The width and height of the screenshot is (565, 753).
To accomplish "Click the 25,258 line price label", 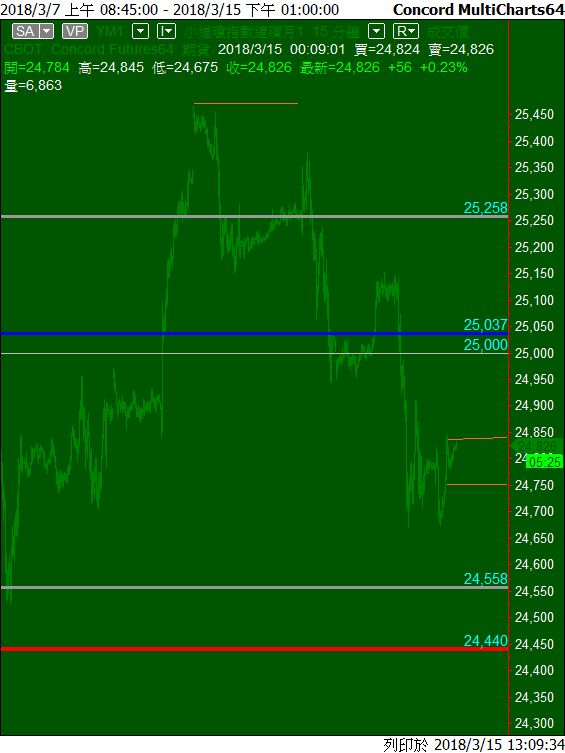I will [485, 208].
